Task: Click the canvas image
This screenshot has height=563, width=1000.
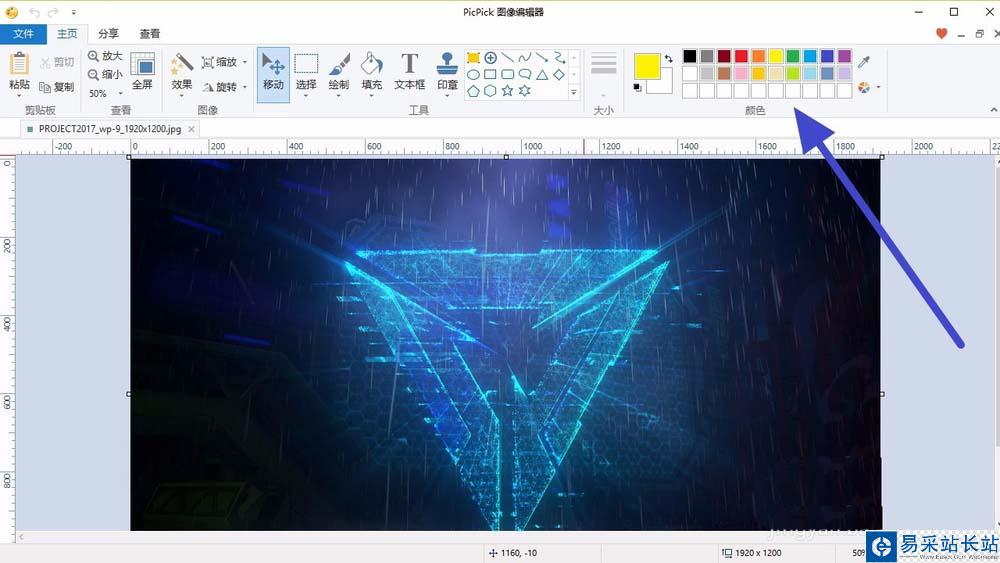Action: 506,344
